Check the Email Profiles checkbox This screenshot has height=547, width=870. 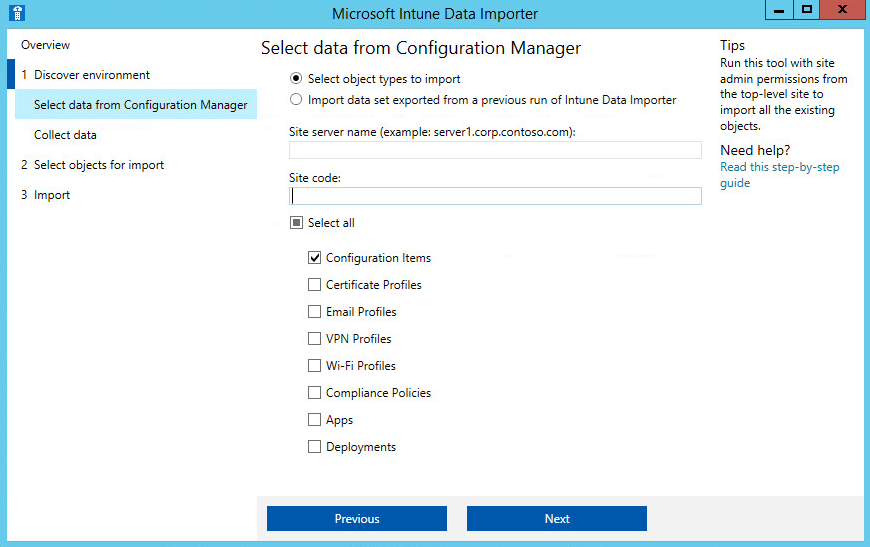point(315,312)
